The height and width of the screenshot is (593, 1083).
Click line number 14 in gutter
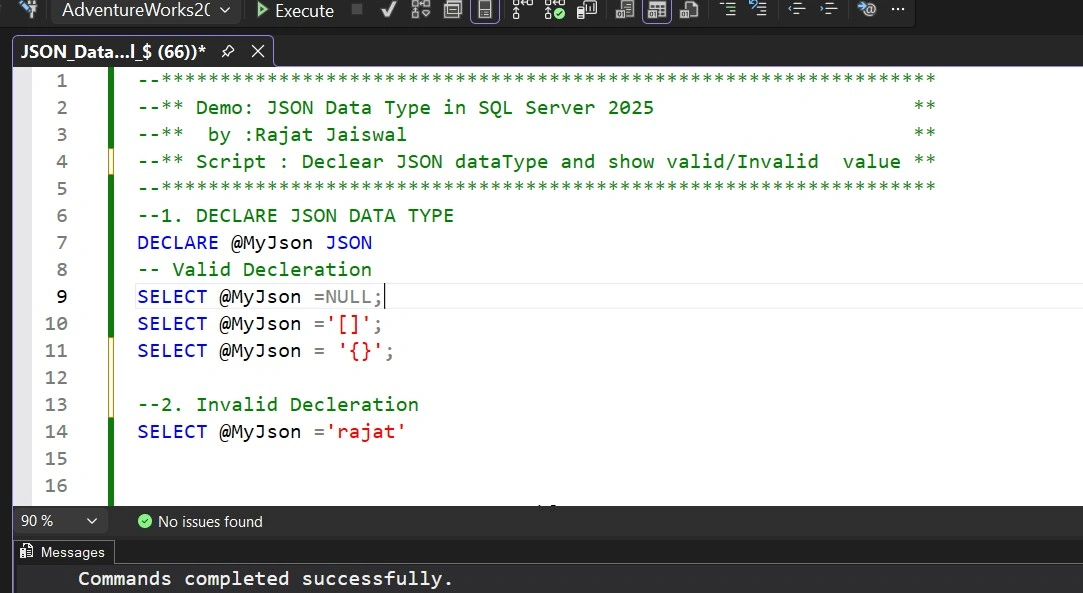pyautogui.click(x=56, y=432)
